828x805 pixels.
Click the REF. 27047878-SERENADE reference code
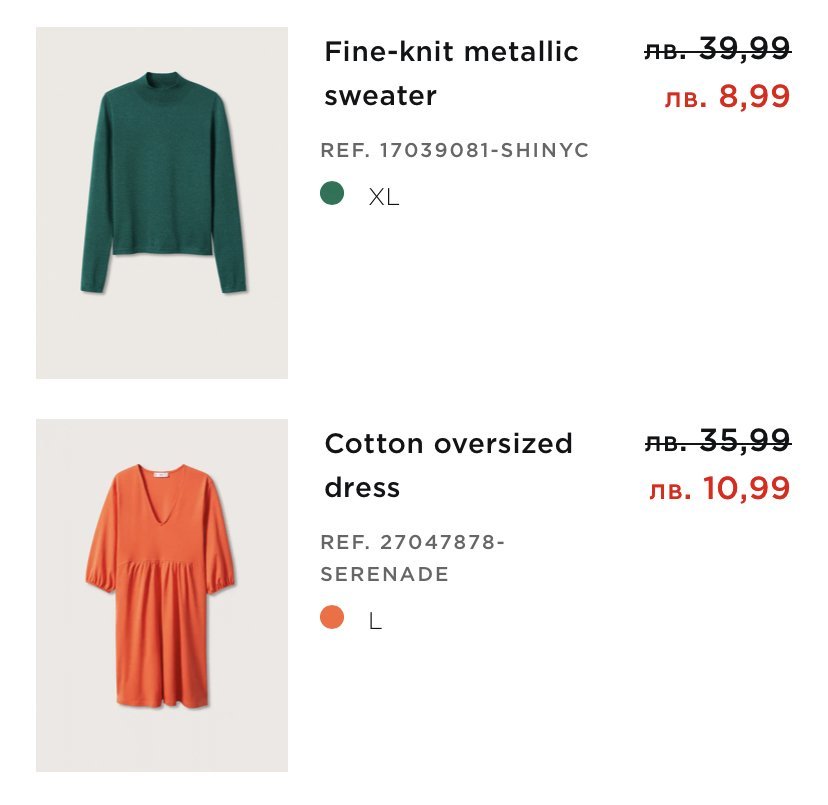(413, 558)
